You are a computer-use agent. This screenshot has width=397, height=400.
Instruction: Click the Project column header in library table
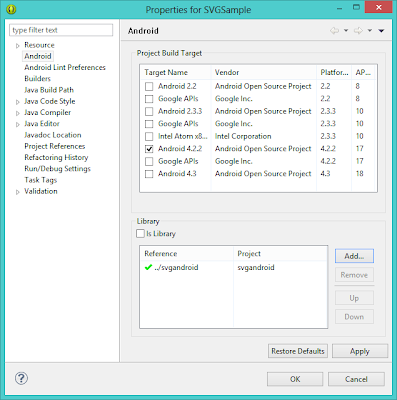coord(280,254)
